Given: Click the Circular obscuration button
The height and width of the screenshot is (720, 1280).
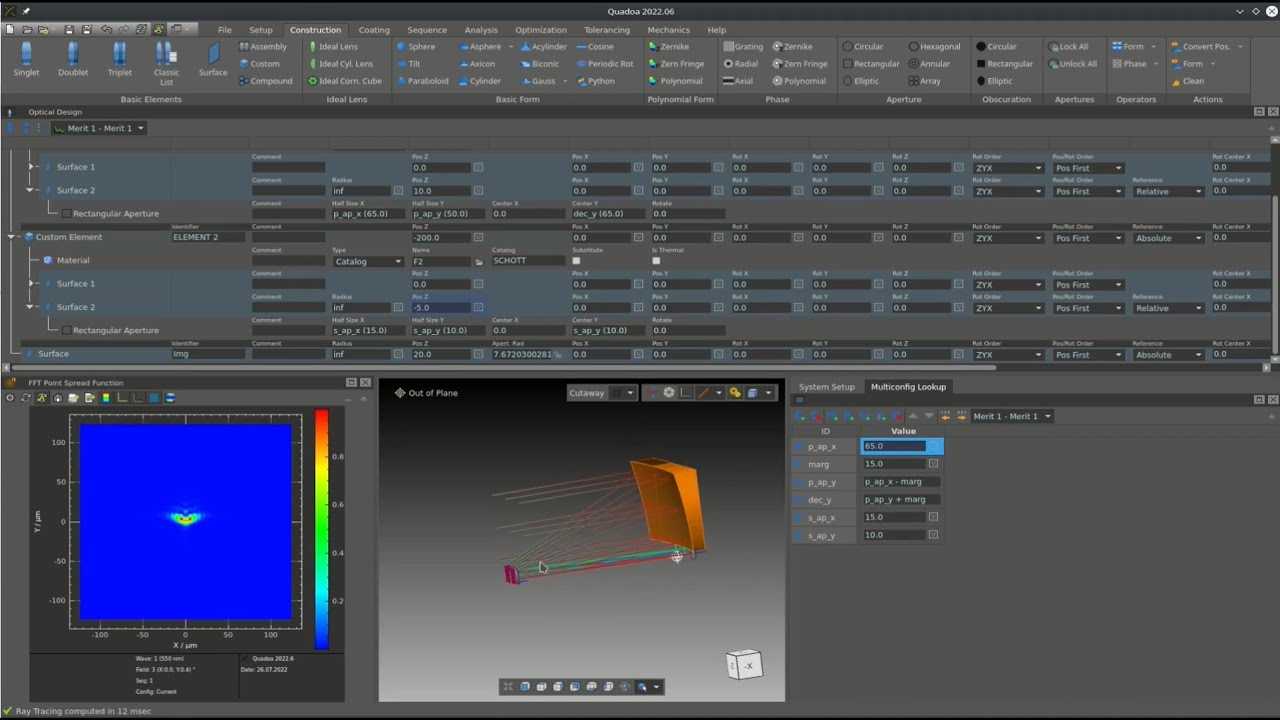Looking at the screenshot, I should [996, 47].
